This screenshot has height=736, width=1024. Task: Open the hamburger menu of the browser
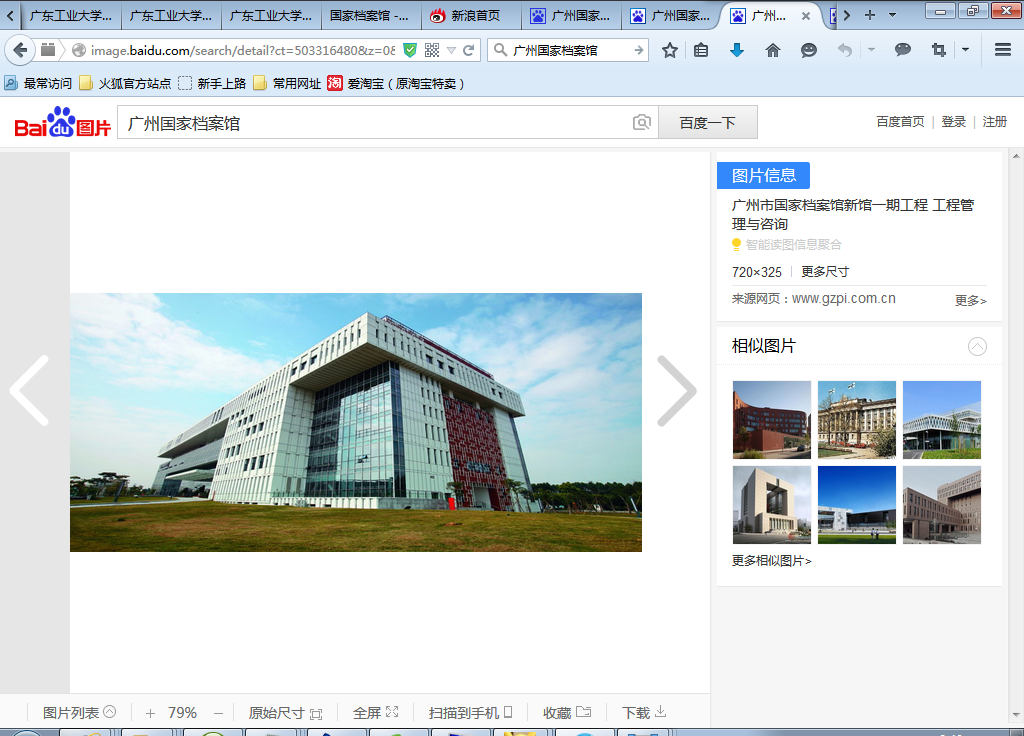point(1003,50)
